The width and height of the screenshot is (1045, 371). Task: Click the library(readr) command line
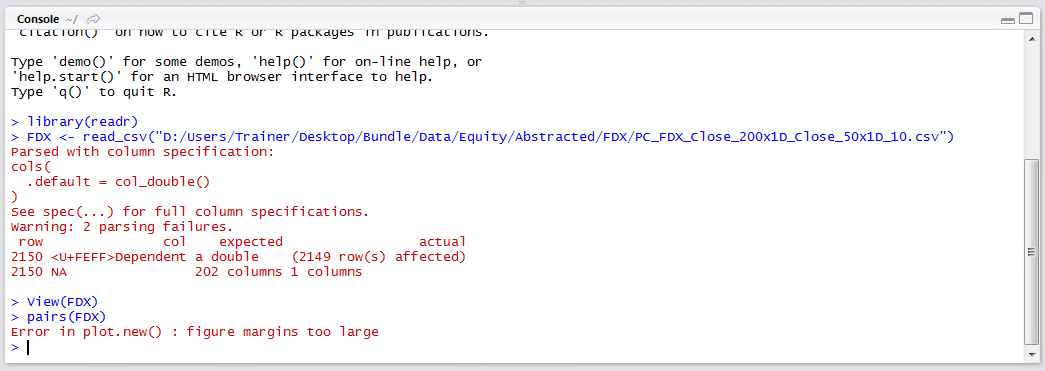75,122
